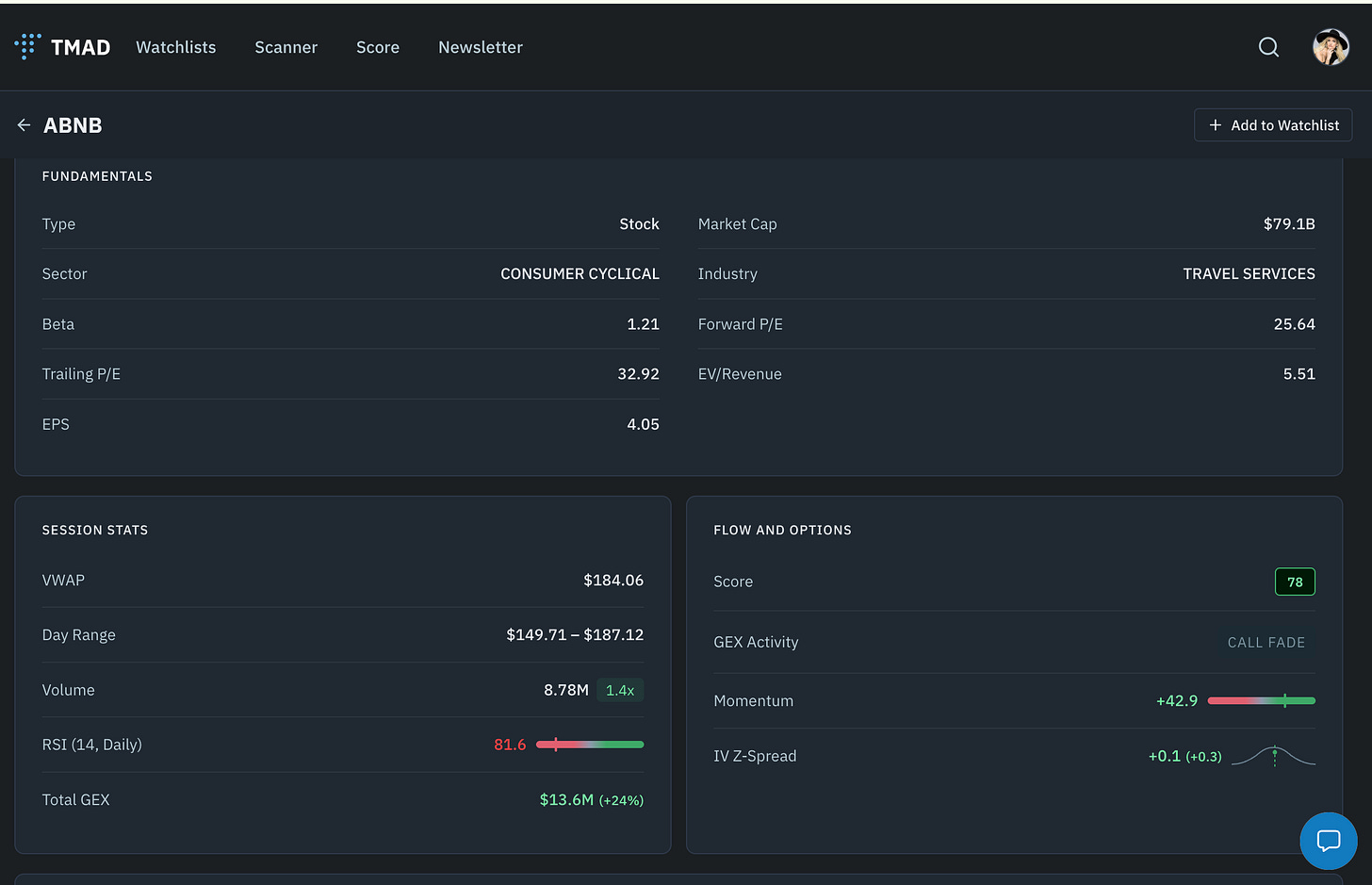1372x885 pixels.
Task: Click the CALL FADE GEX activity tag
Action: click(x=1266, y=642)
